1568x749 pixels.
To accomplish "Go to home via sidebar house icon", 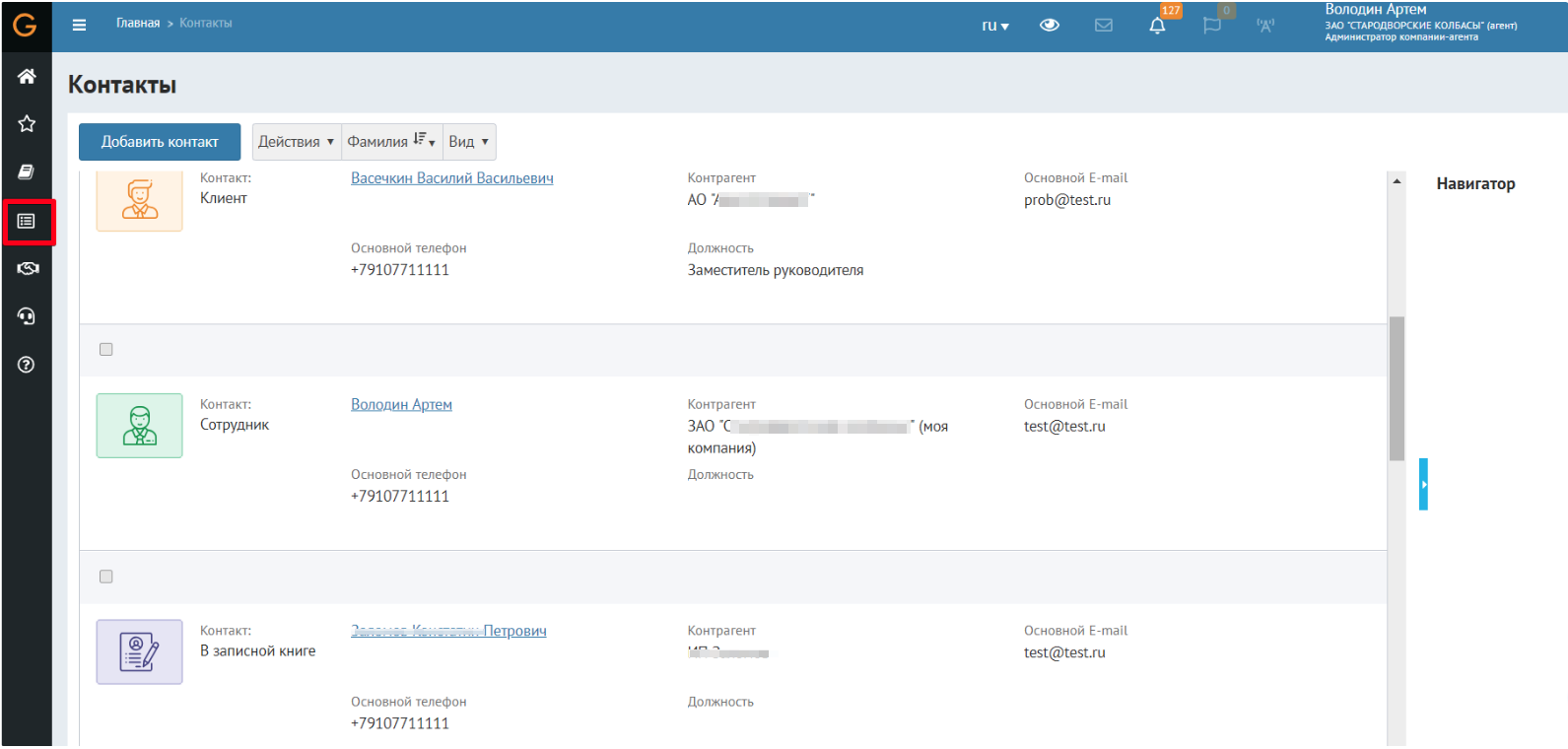I will [x=27, y=76].
